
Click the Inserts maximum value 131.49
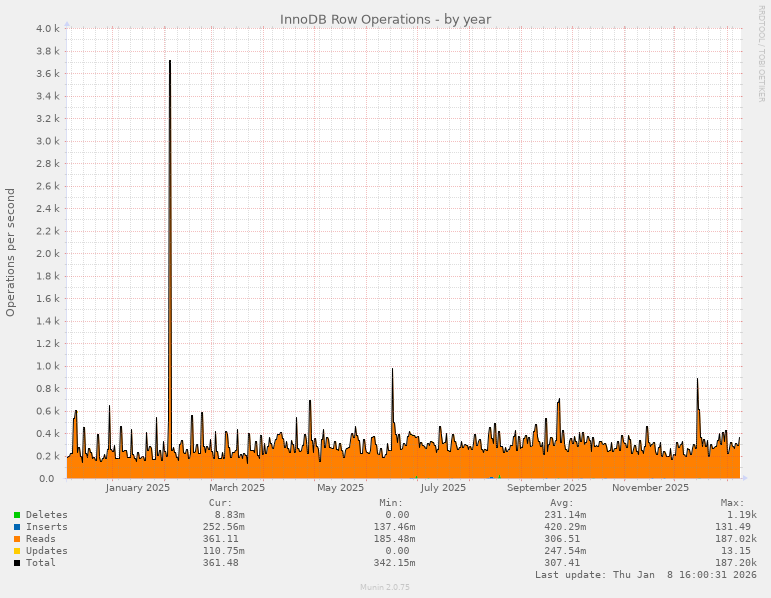[x=732, y=527]
